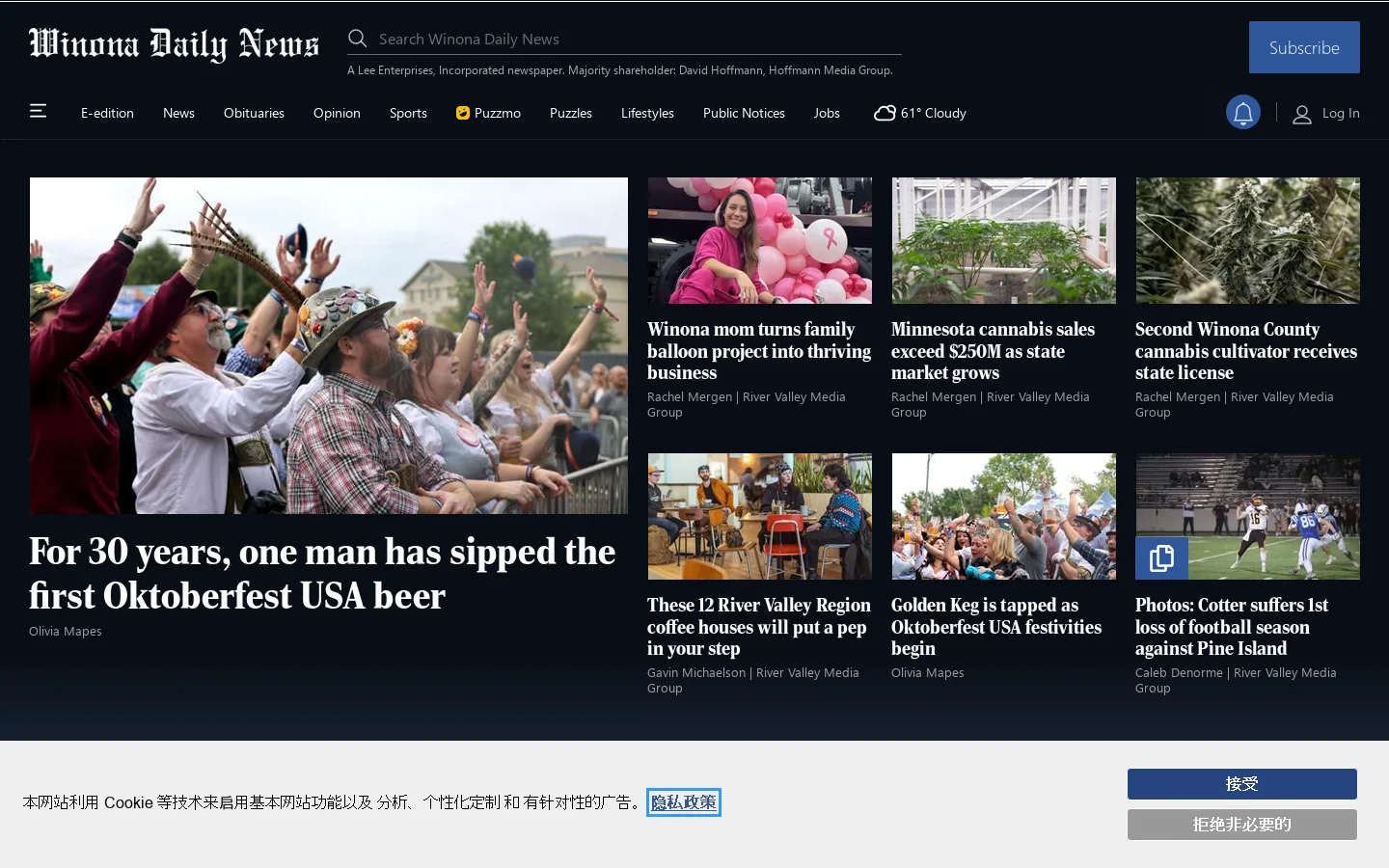Read 'Photos: Cotter suffers 1st loss' story
Image resolution: width=1389 pixels, height=868 pixels.
coord(1232,627)
